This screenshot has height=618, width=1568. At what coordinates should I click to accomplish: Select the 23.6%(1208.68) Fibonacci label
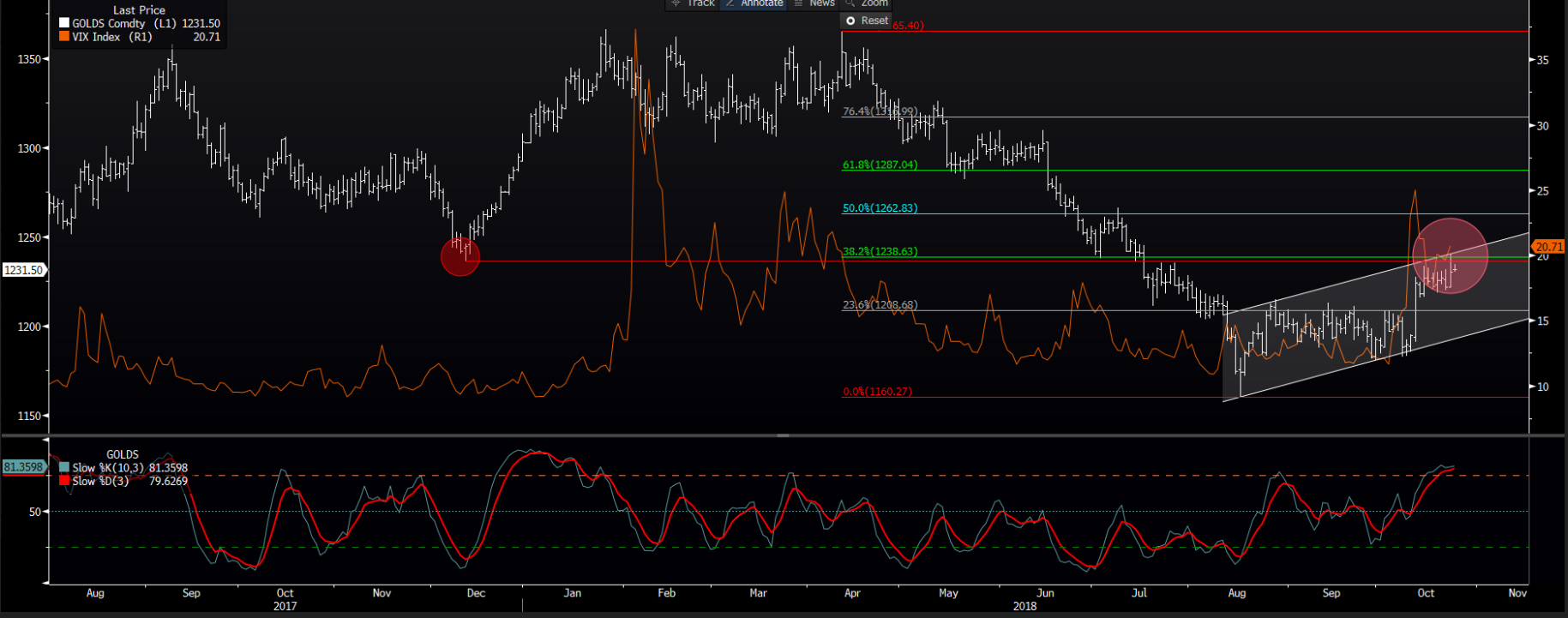tap(880, 305)
